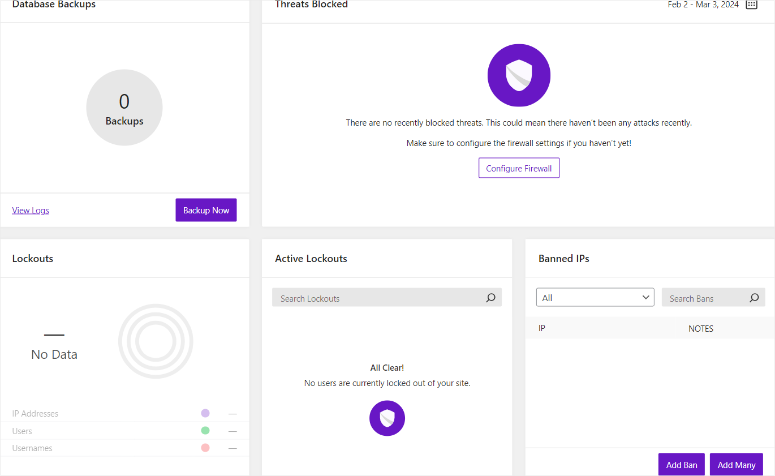
Task: Click the Usernames legend row label
Action: [32, 448]
